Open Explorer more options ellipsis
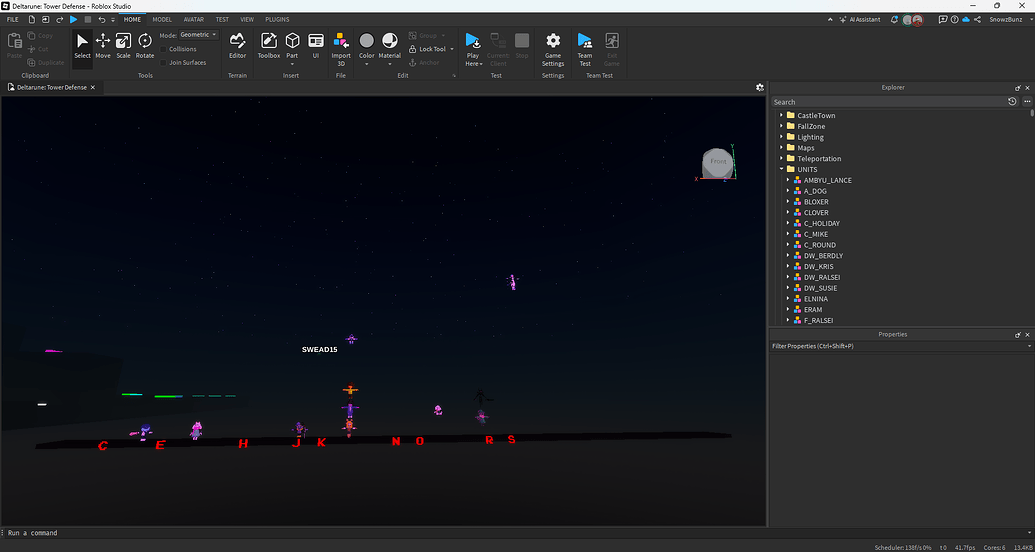The height and width of the screenshot is (552, 1035). (x=1027, y=102)
